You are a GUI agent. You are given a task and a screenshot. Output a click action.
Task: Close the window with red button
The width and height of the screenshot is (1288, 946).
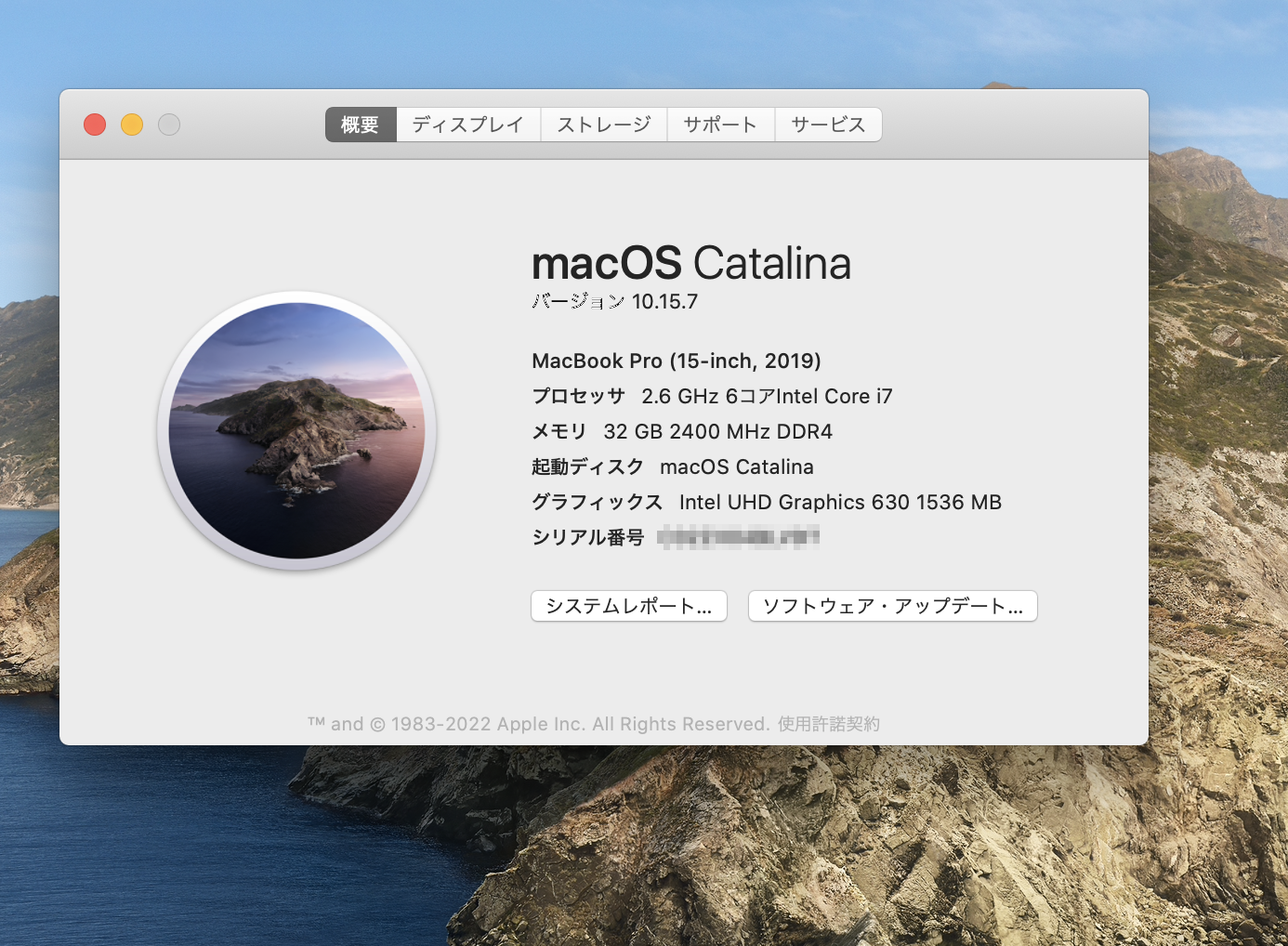pyautogui.click(x=95, y=125)
